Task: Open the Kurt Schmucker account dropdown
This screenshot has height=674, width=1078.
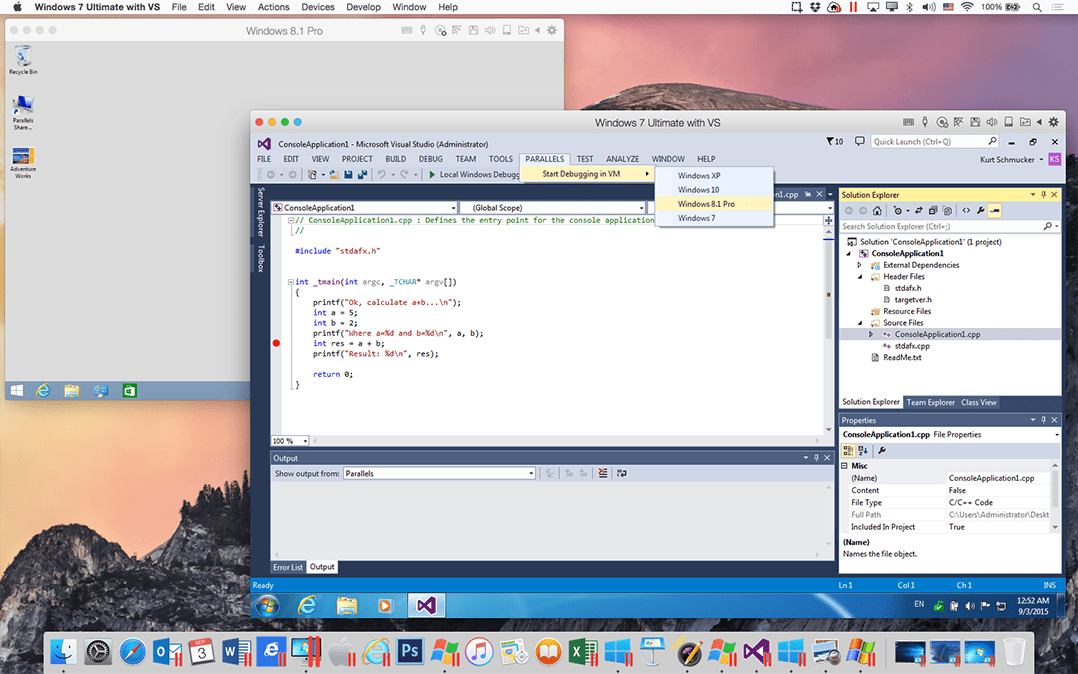Action: [x=1011, y=160]
